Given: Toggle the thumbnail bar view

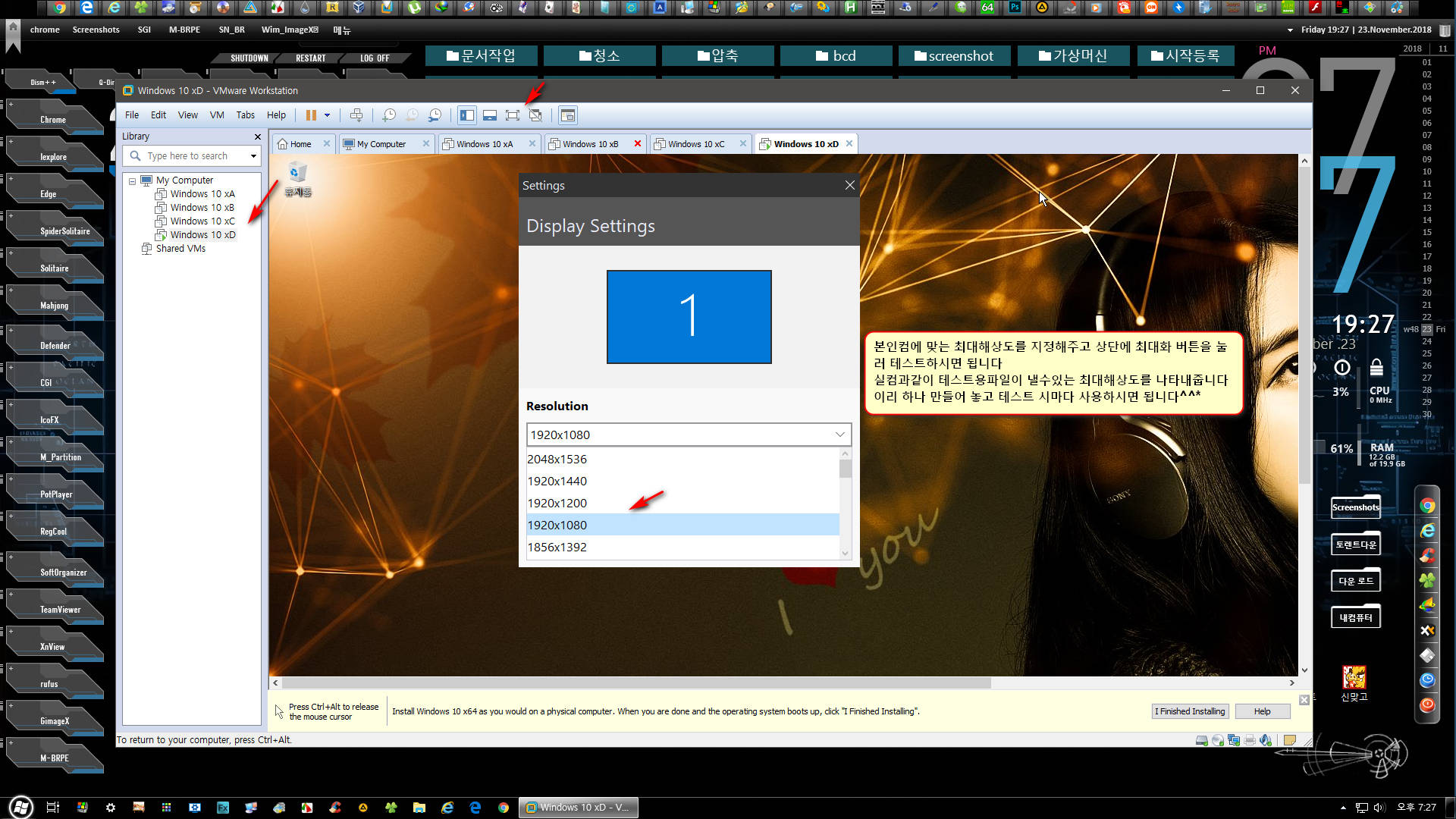Looking at the screenshot, I should 490,115.
